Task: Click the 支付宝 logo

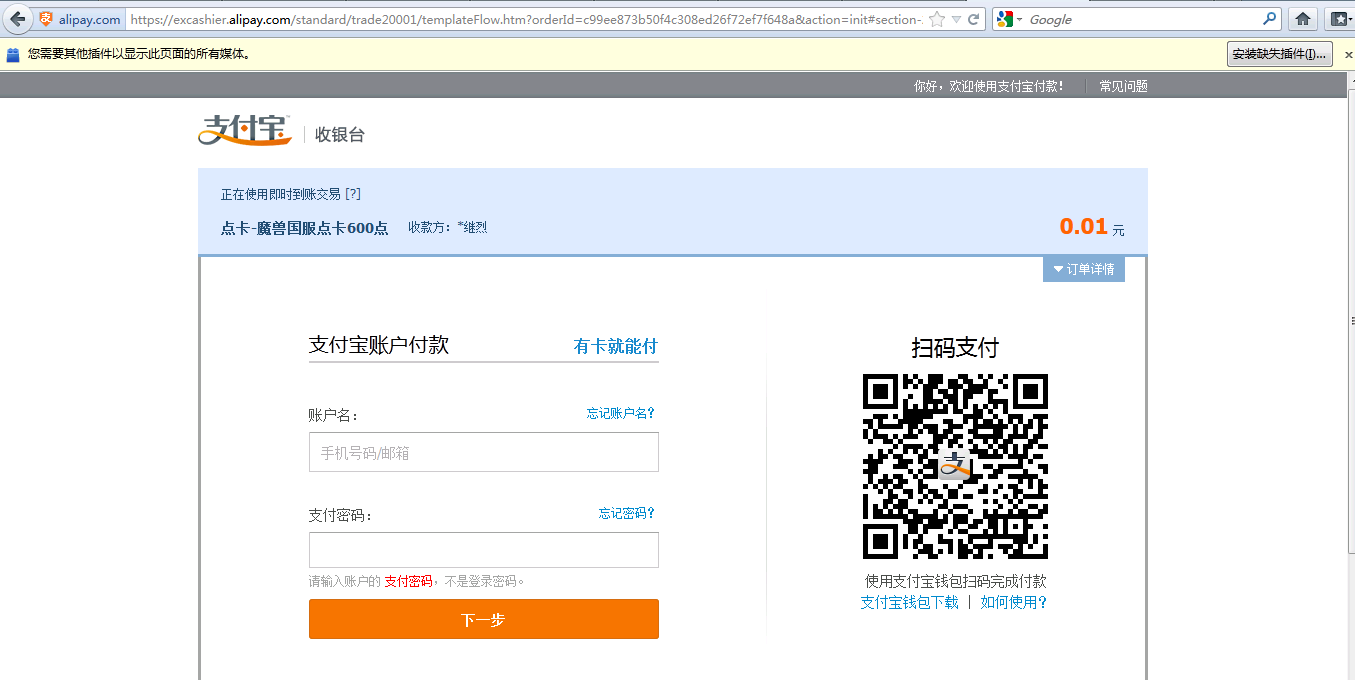Action: click(245, 130)
